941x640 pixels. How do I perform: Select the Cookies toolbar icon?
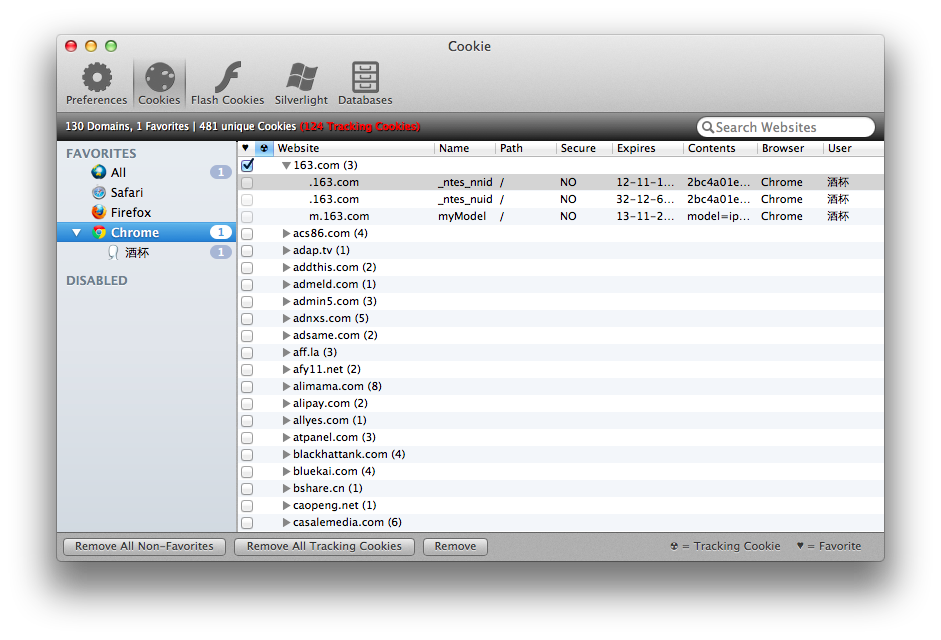pos(160,77)
